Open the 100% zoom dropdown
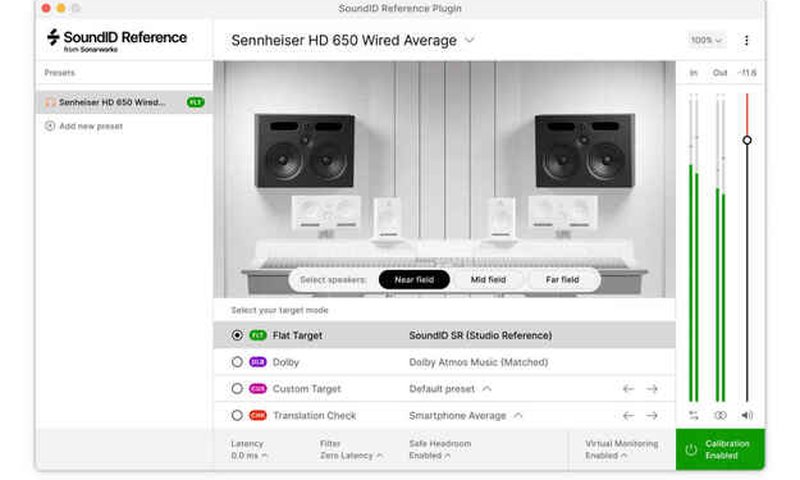Image resolution: width=800 pixels, height=480 pixels. click(x=706, y=41)
